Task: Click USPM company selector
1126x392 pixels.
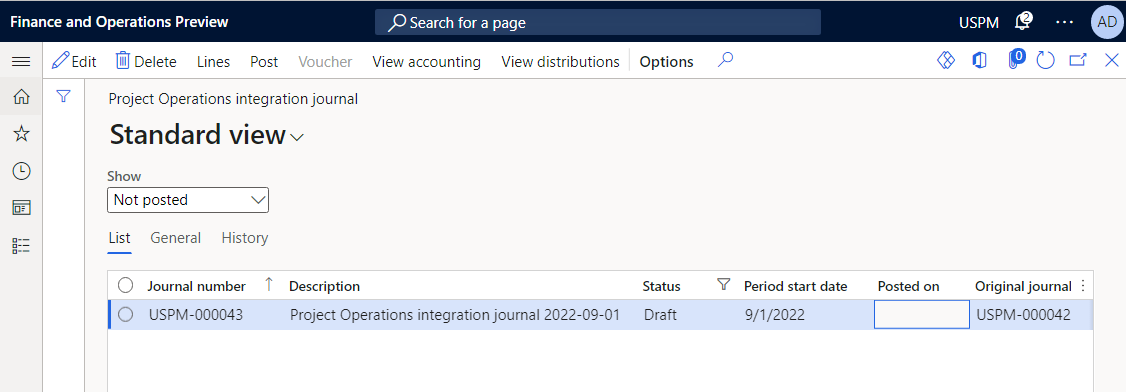Action: [x=979, y=22]
